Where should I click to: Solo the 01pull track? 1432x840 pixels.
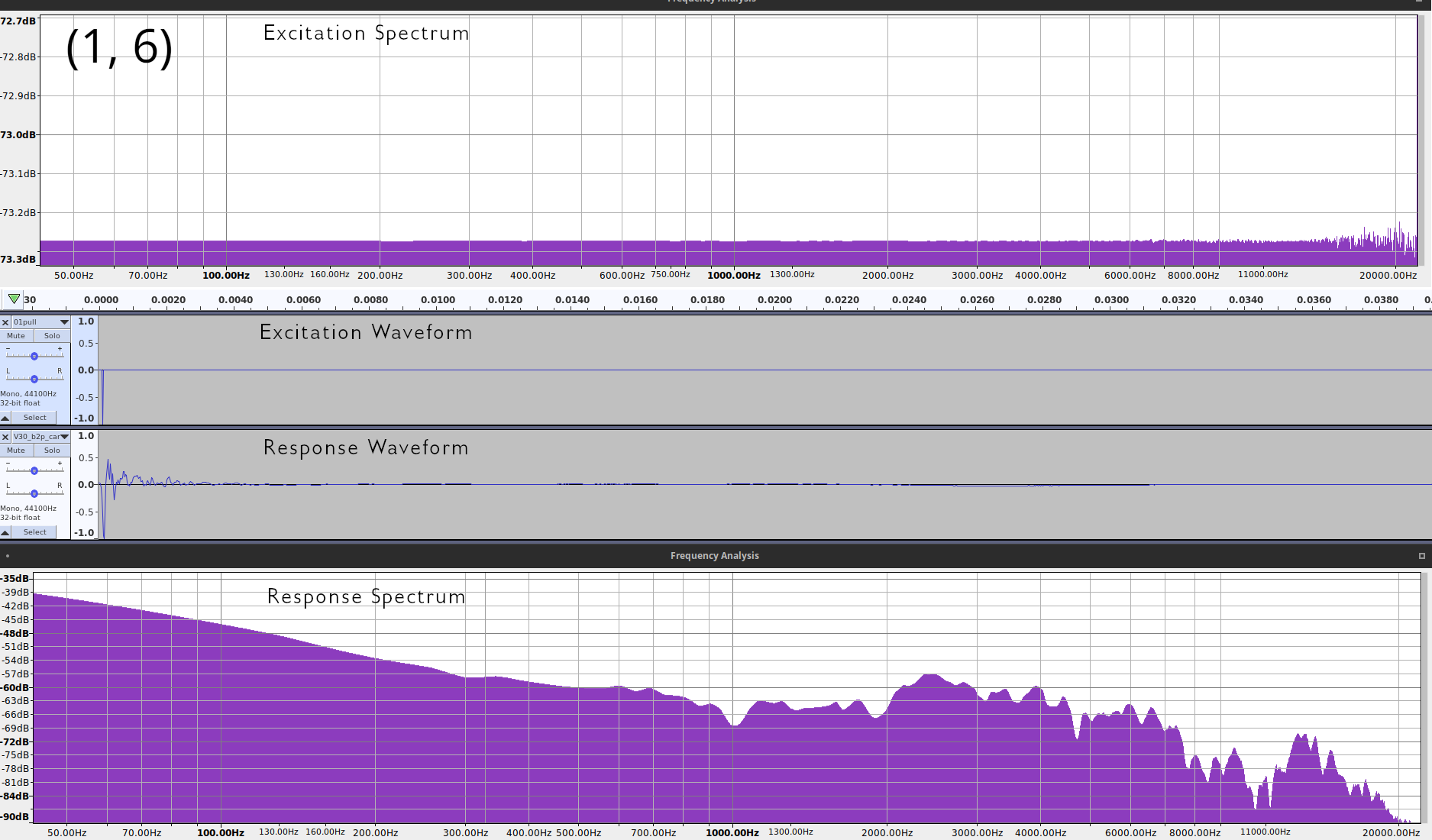click(x=52, y=336)
